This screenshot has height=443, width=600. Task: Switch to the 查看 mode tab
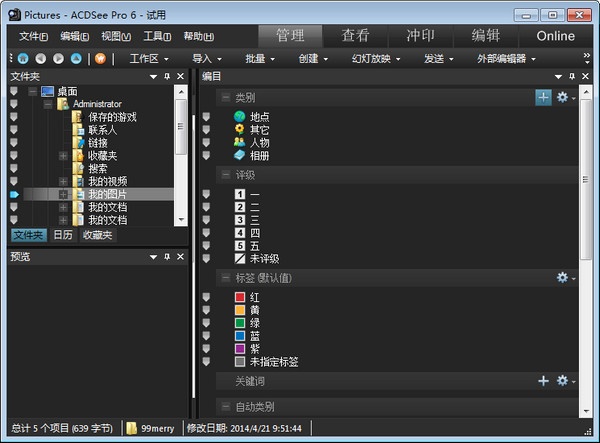pyautogui.click(x=355, y=36)
